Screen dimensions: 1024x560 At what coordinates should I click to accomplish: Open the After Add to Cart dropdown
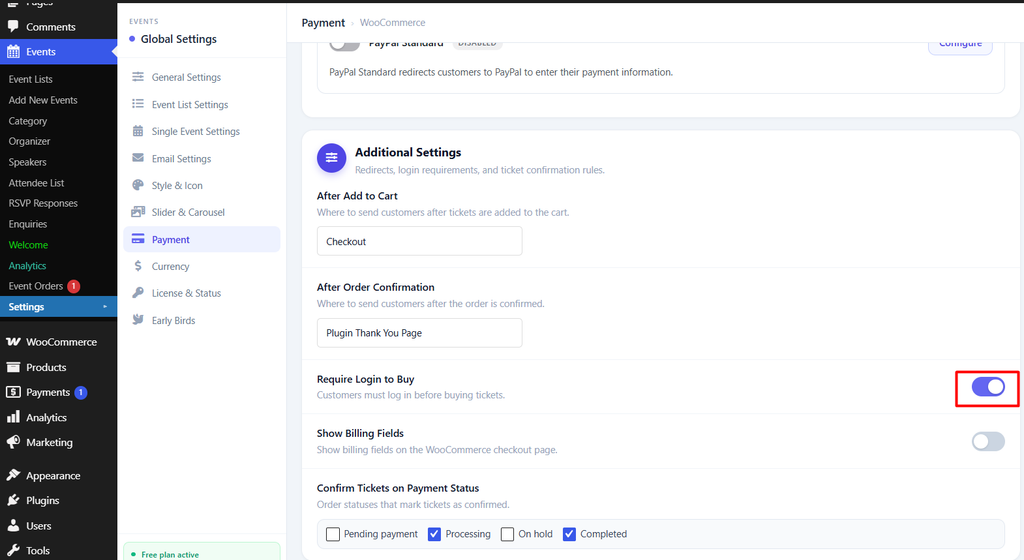pyautogui.click(x=419, y=241)
